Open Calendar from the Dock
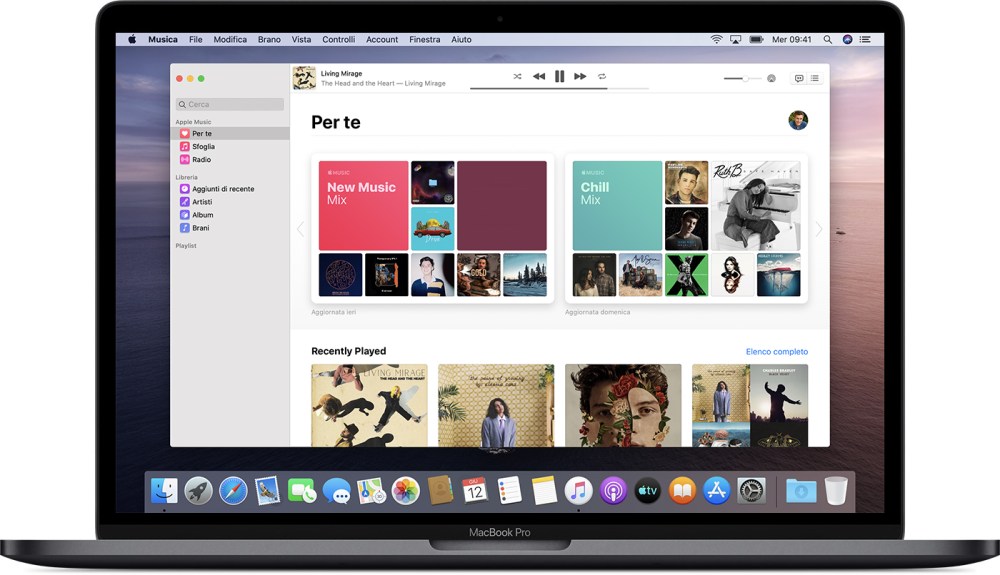 [x=474, y=491]
